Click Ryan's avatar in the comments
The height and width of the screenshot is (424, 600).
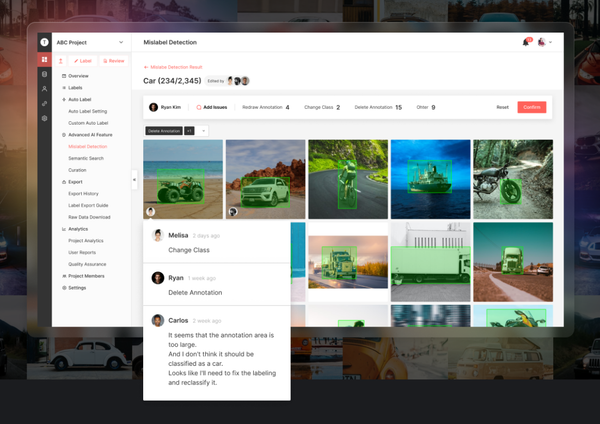(158, 278)
